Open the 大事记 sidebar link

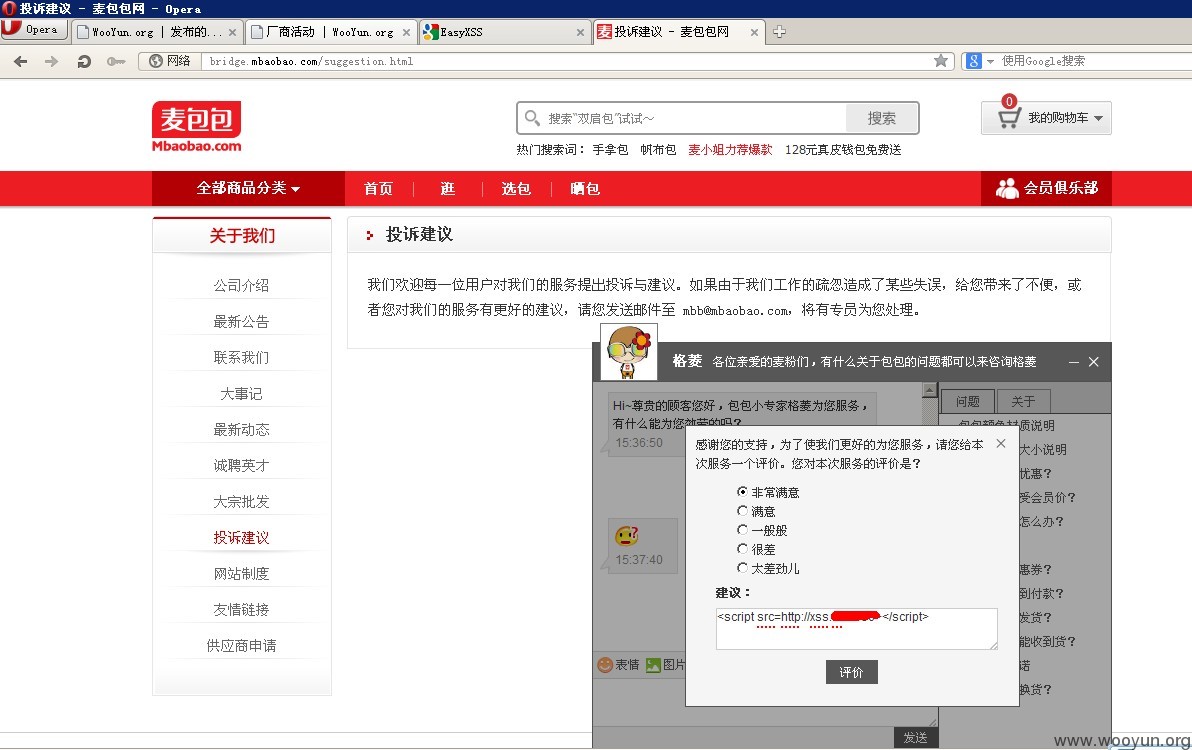coord(241,394)
